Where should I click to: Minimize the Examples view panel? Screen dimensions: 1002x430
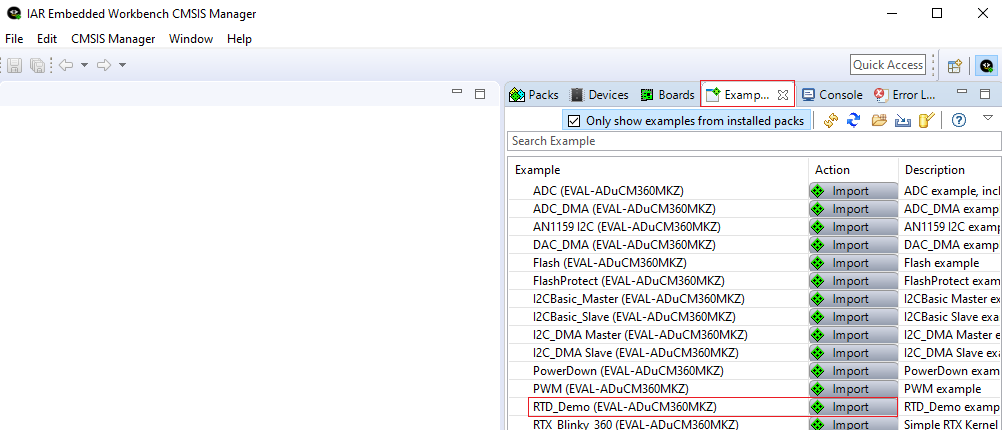(962, 93)
